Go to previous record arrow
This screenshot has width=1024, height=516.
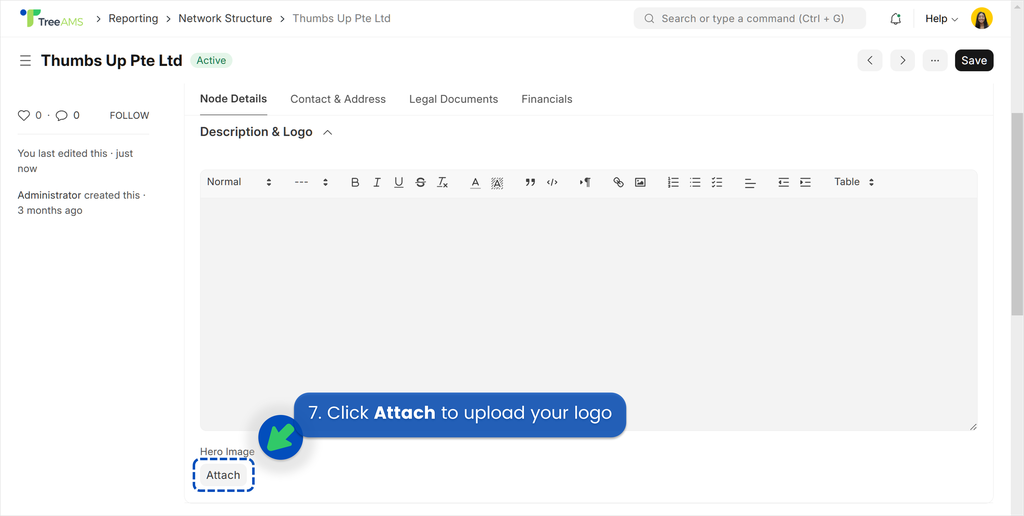(870, 60)
